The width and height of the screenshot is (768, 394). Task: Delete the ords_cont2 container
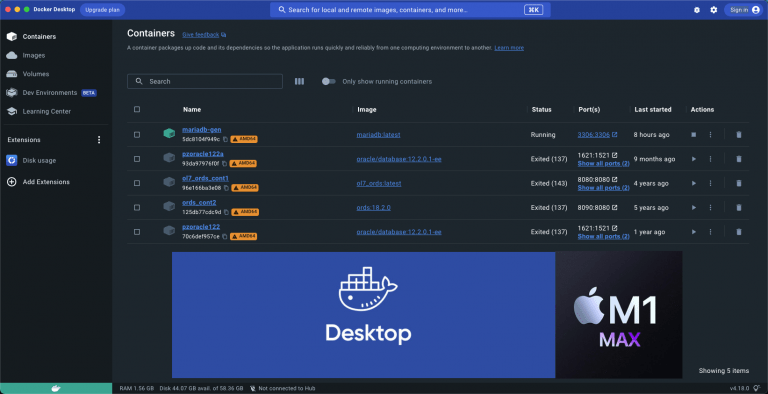(x=739, y=207)
